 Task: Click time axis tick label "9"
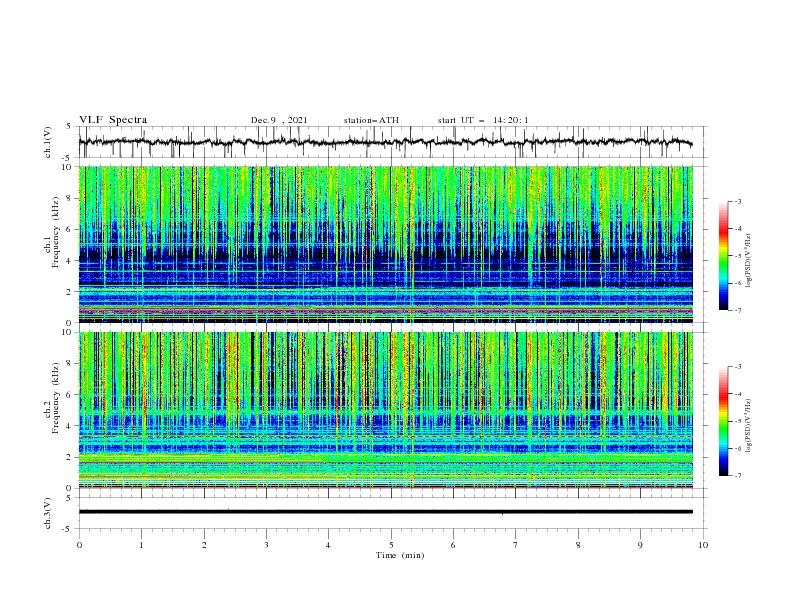(640, 545)
